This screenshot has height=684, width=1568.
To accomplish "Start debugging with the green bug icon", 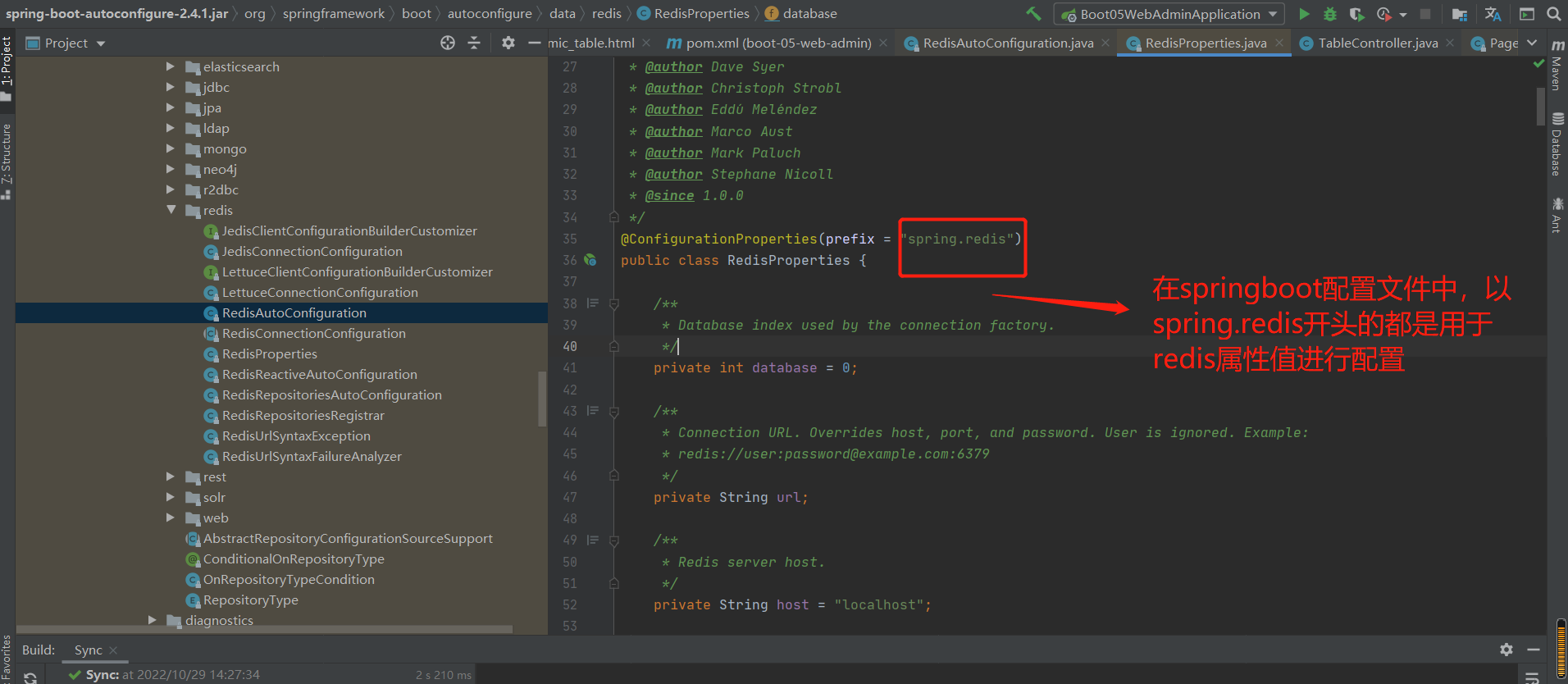I will (1330, 14).
